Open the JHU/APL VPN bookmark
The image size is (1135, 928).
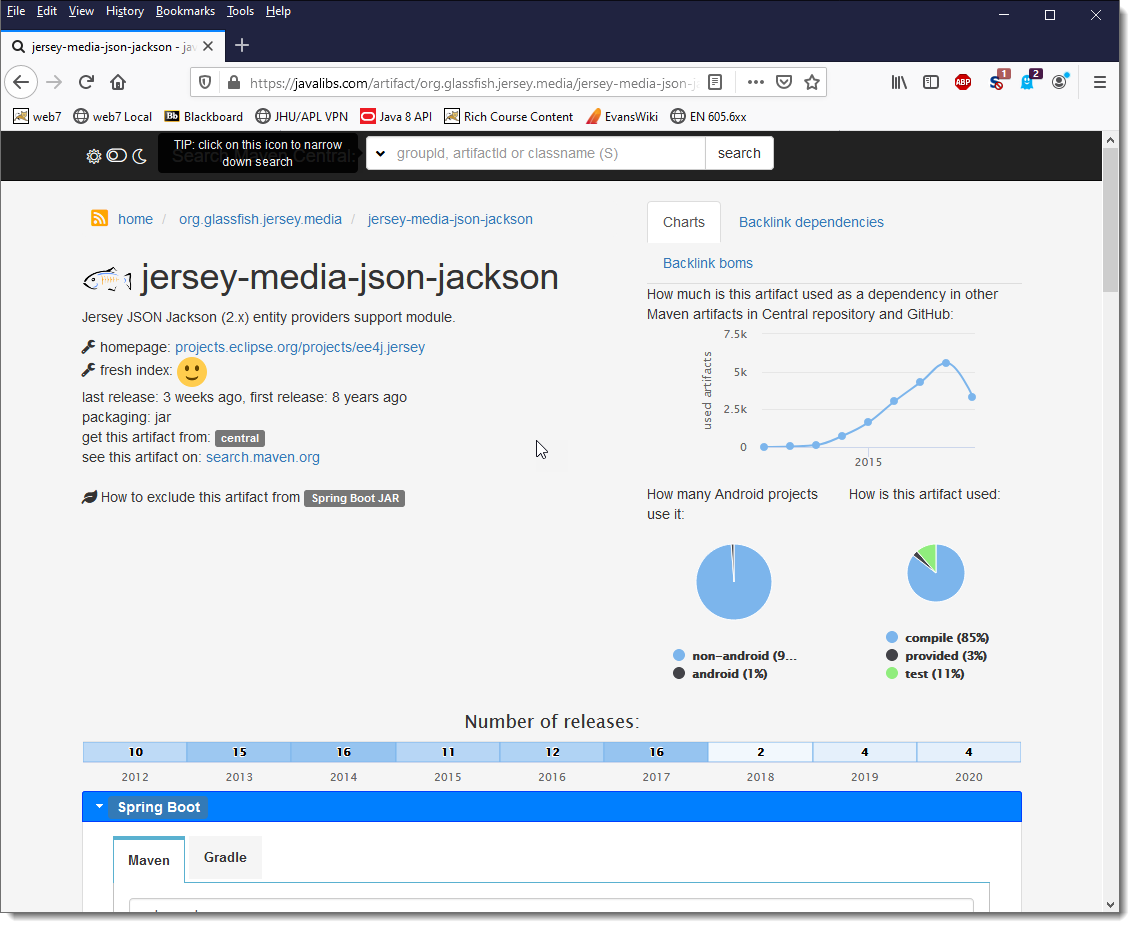(302, 117)
